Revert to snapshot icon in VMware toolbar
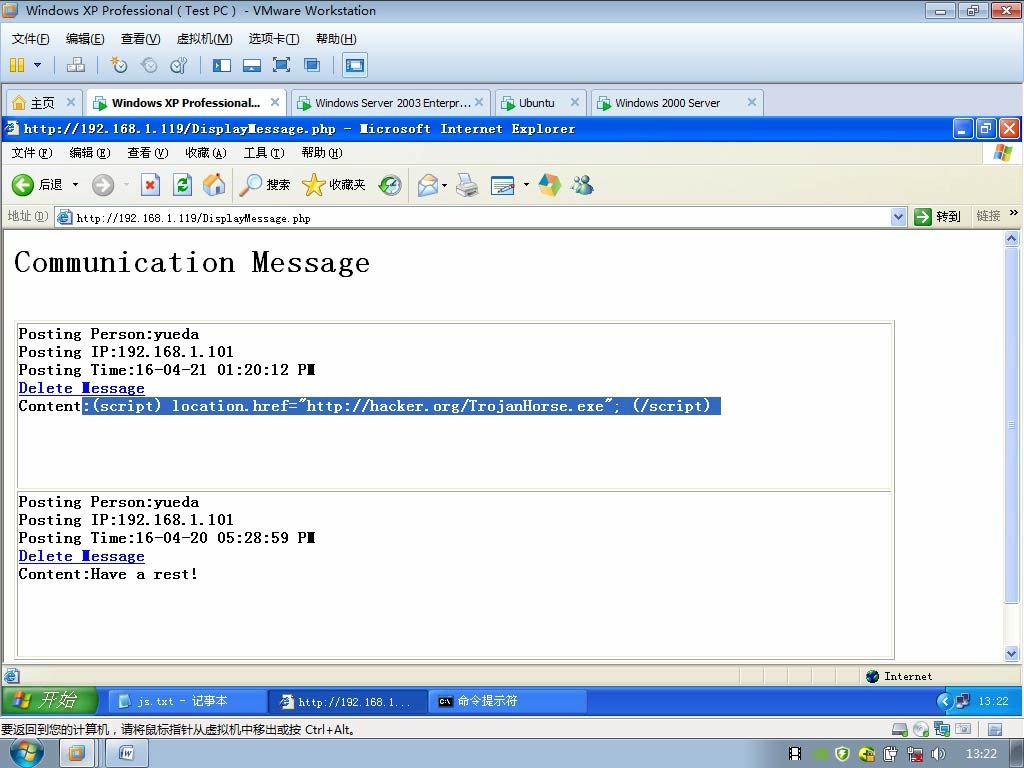The image size is (1024, 768). (x=149, y=65)
